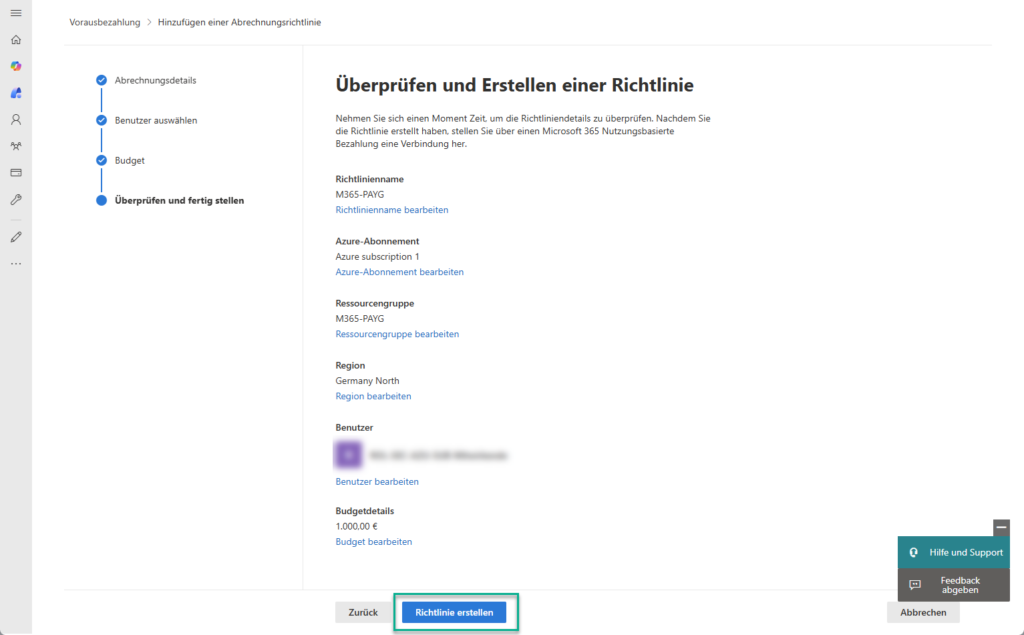The width and height of the screenshot is (1024, 635).
Task: Jump to Benutzer auswählen step
Action: (x=155, y=120)
